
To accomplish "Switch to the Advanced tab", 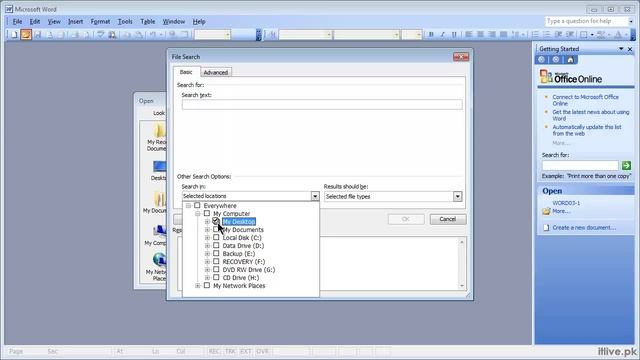I will coord(216,72).
